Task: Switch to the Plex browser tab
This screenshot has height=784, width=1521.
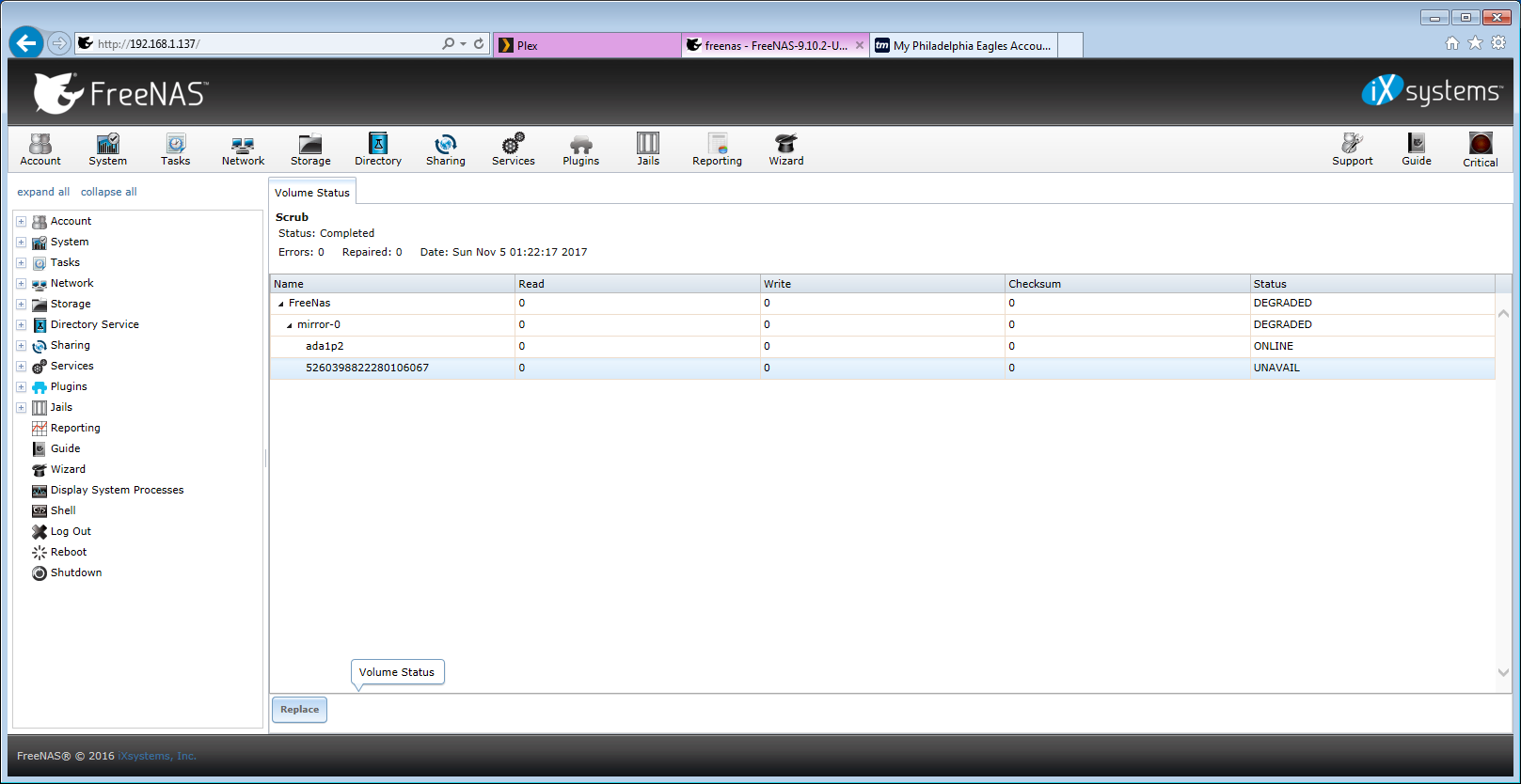Action: (587, 45)
